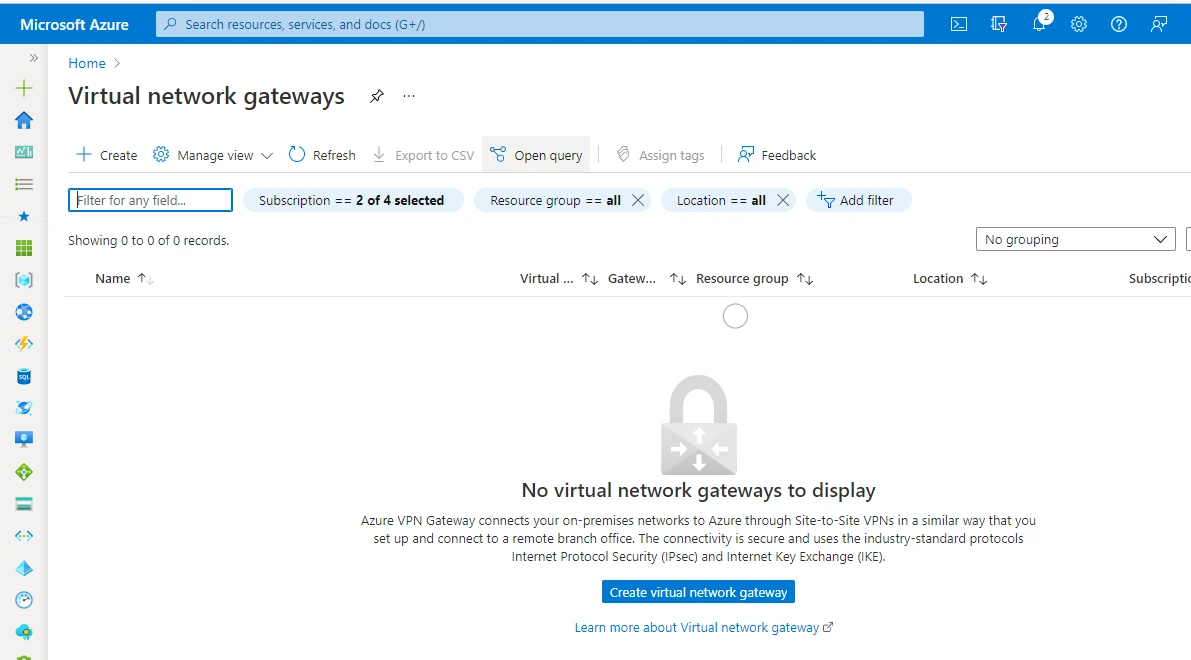Screen dimensions: 1191x660
Task: Refresh the gateway list
Action: point(322,154)
